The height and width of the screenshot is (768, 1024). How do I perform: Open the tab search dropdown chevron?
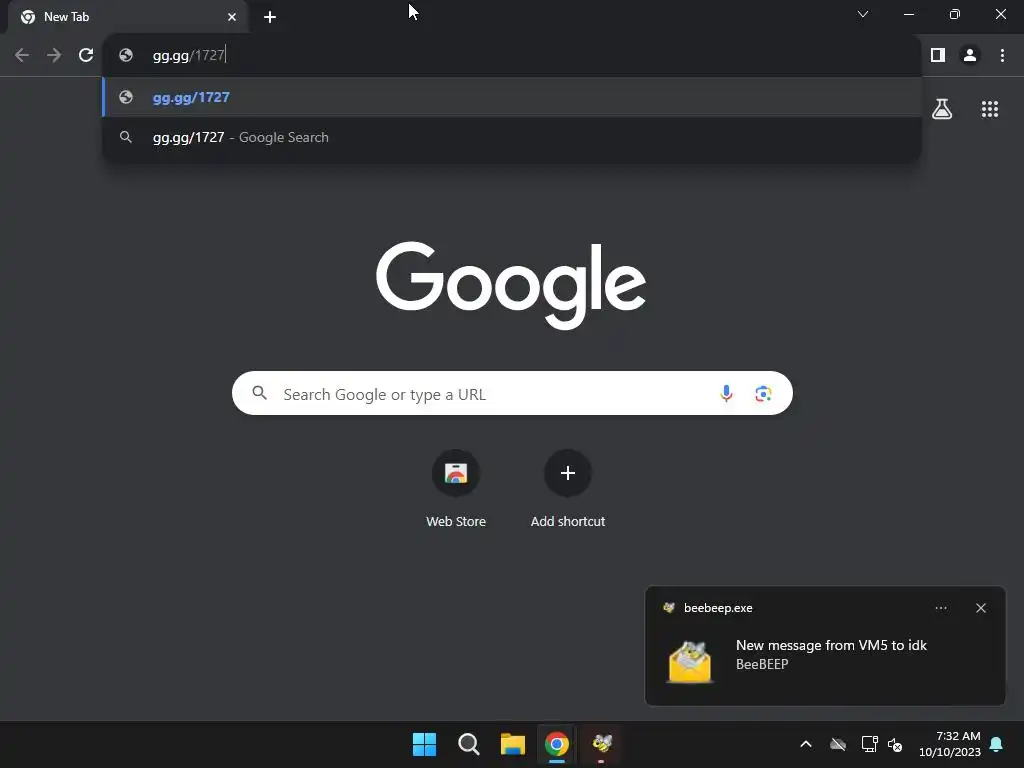click(x=863, y=14)
